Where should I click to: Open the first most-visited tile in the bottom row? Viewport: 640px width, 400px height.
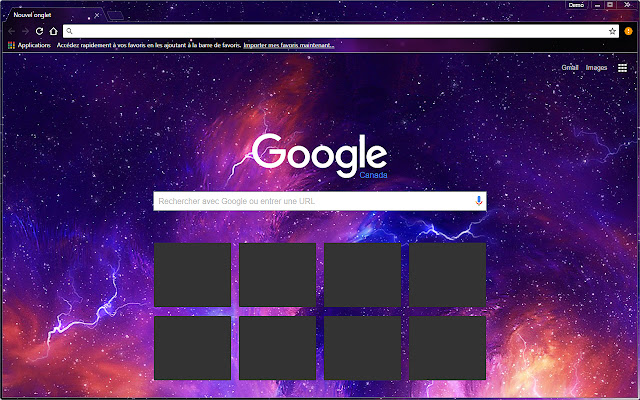[x=193, y=348]
